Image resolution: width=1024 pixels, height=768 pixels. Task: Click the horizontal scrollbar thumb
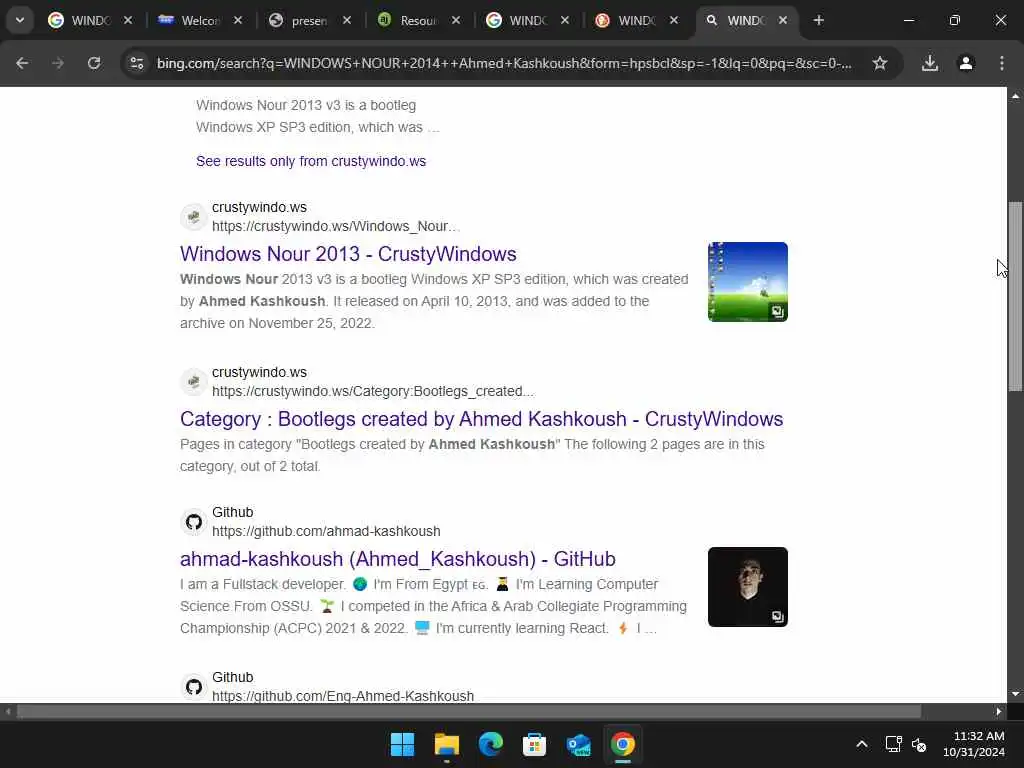(x=469, y=711)
